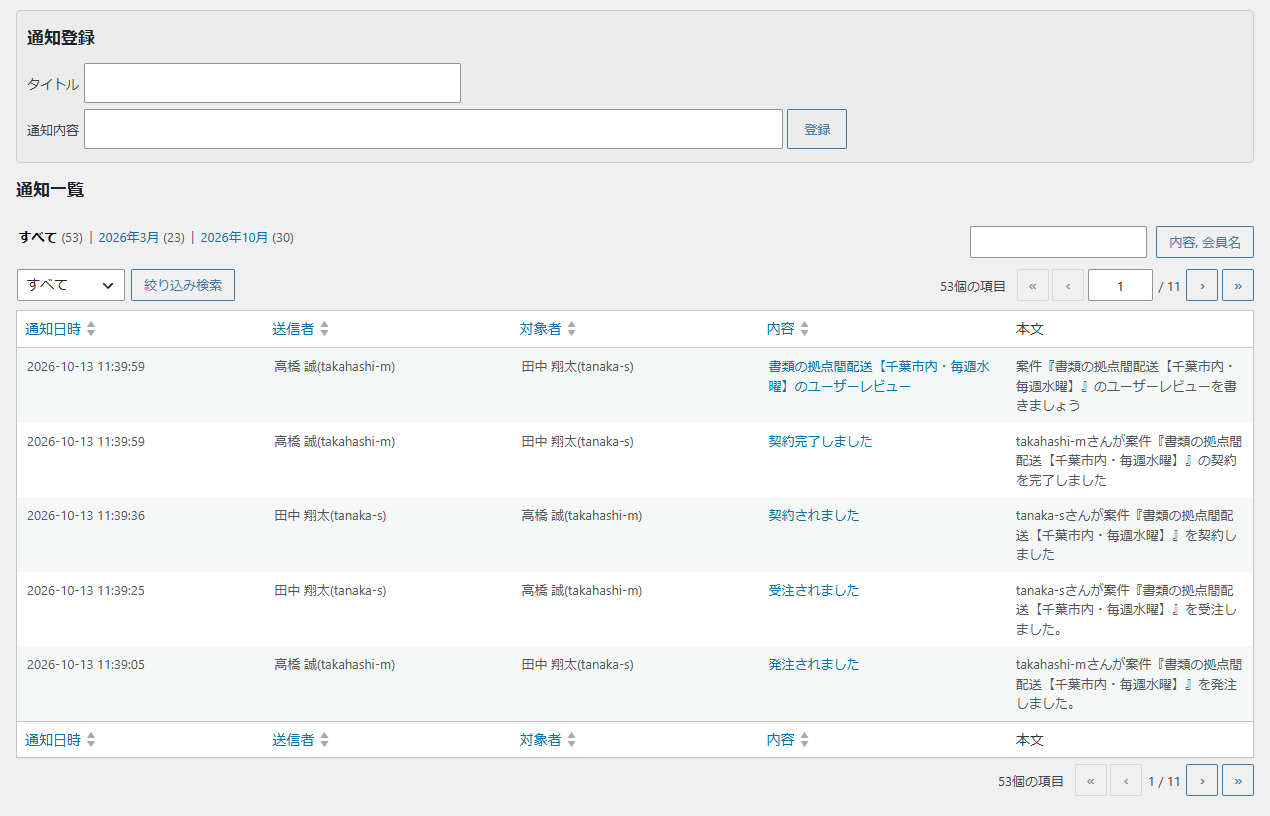Image resolution: width=1270 pixels, height=816 pixels.
Task: Open 書類の拠点間配送 ユーザーレビュー notification link
Action: coord(879,376)
